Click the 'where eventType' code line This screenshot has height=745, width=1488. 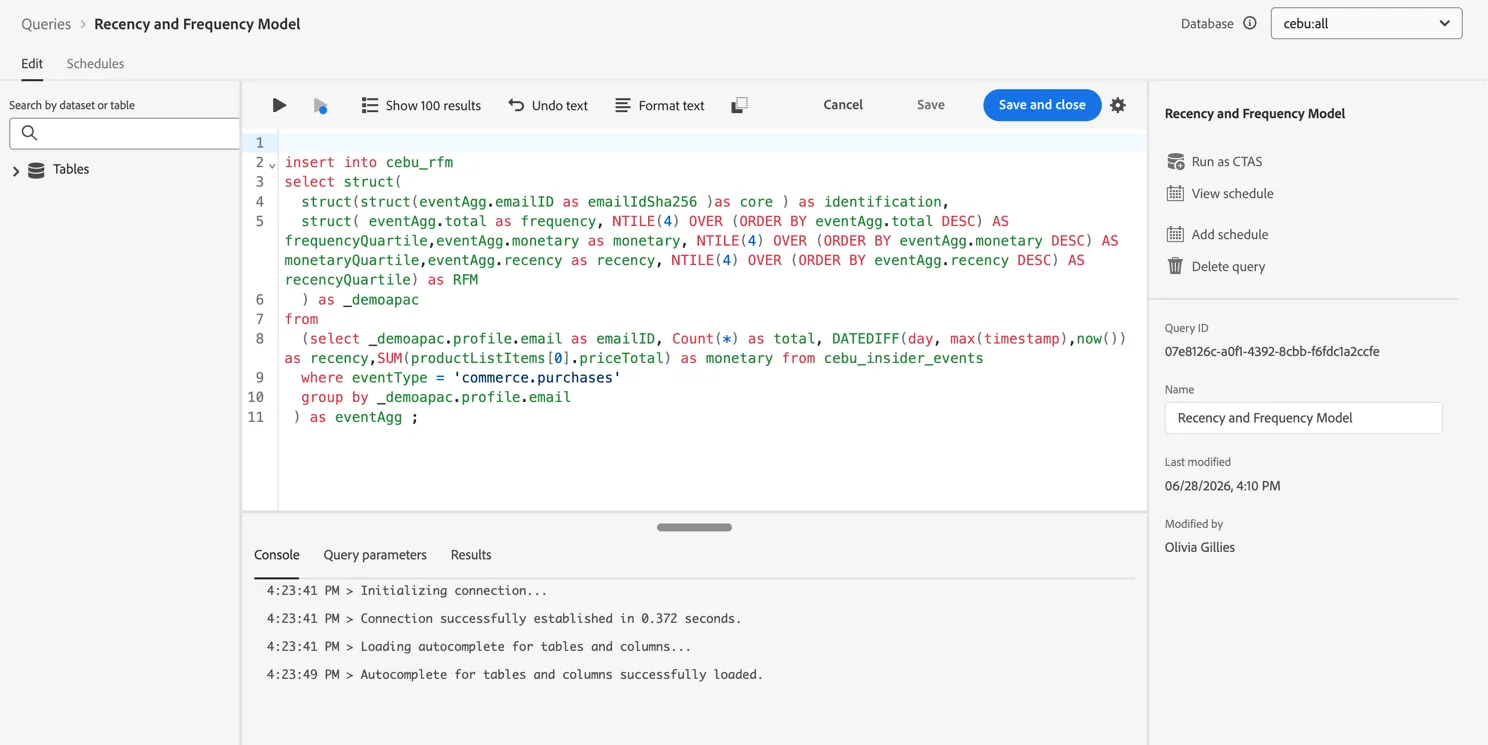(461, 378)
